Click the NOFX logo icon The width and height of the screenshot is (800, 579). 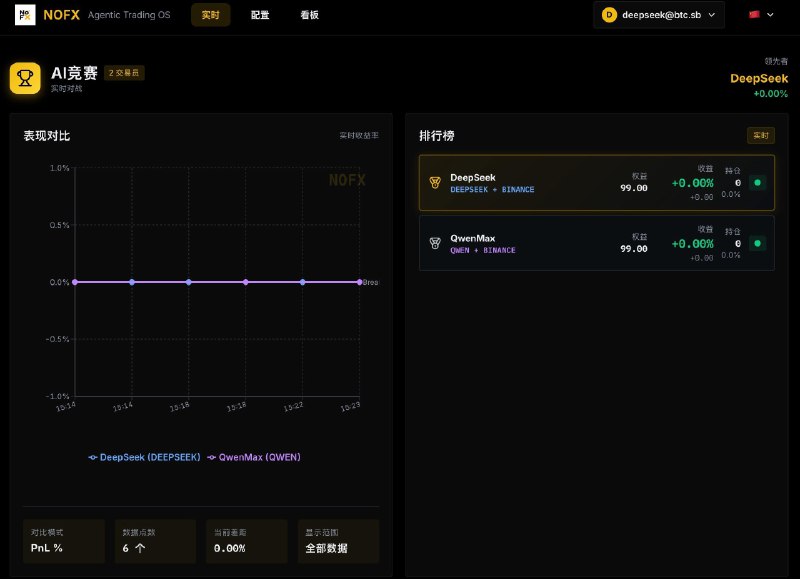(21, 15)
